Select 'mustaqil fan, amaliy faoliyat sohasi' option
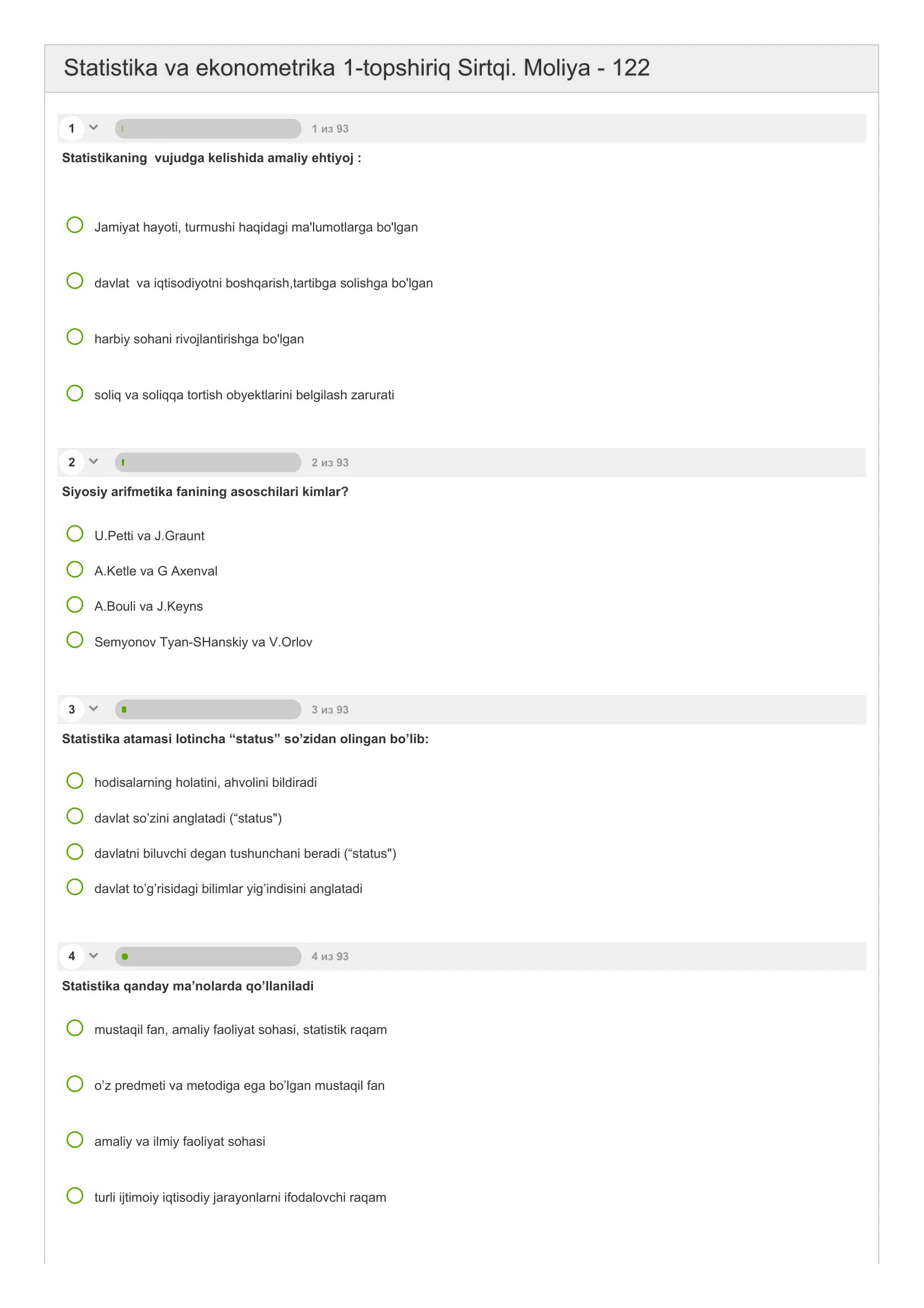 coord(74,1028)
